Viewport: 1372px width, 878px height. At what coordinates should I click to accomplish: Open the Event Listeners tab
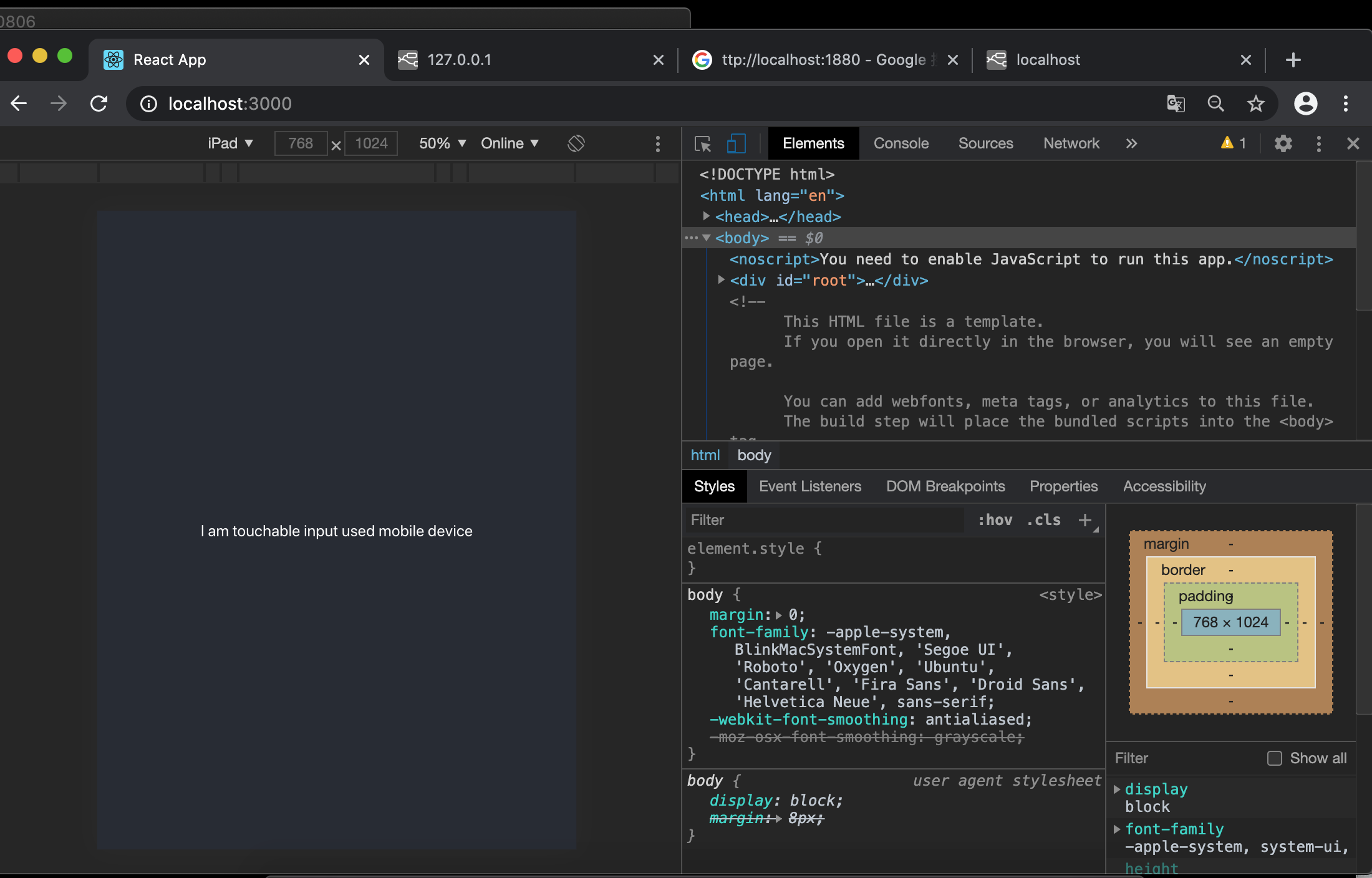pyautogui.click(x=809, y=486)
